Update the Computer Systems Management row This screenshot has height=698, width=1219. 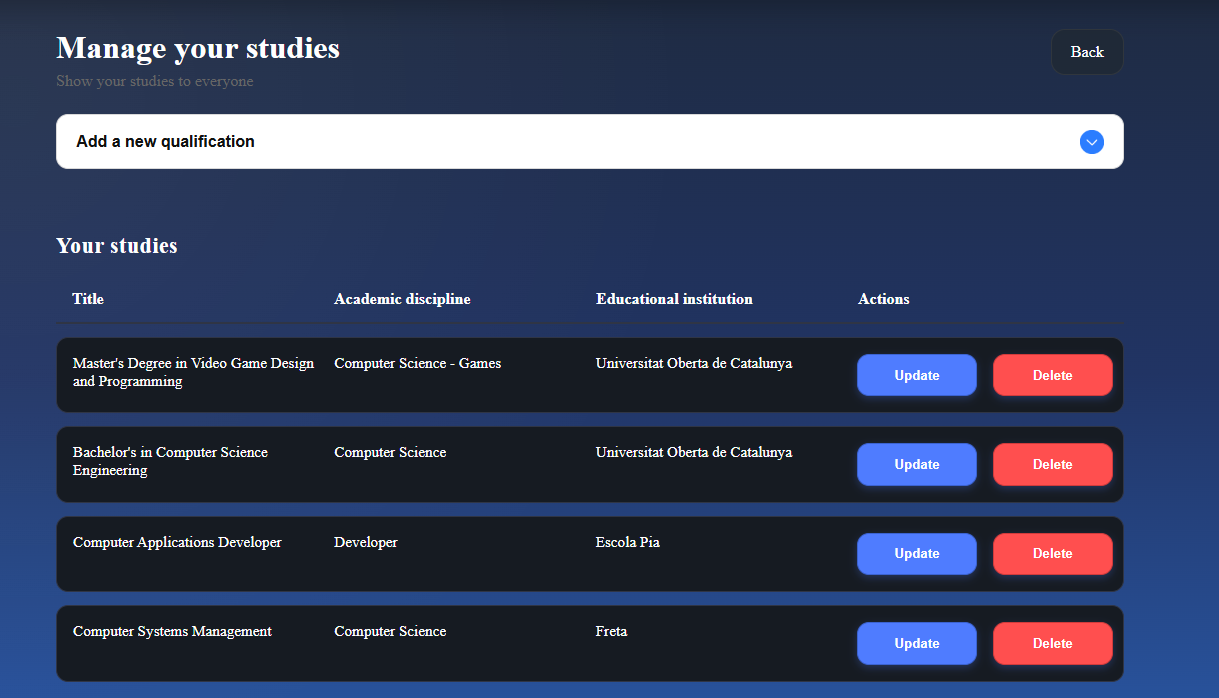pos(917,643)
